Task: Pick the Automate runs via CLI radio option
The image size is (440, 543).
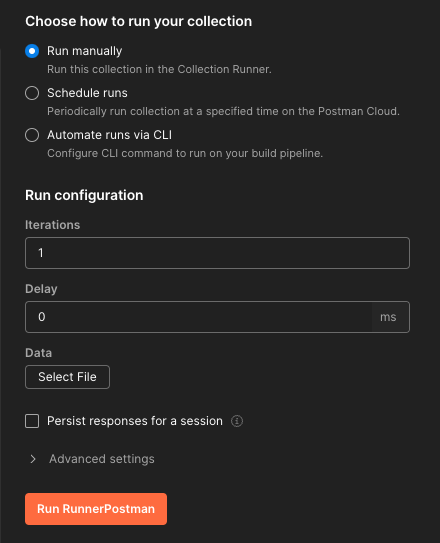Action: 32,135
